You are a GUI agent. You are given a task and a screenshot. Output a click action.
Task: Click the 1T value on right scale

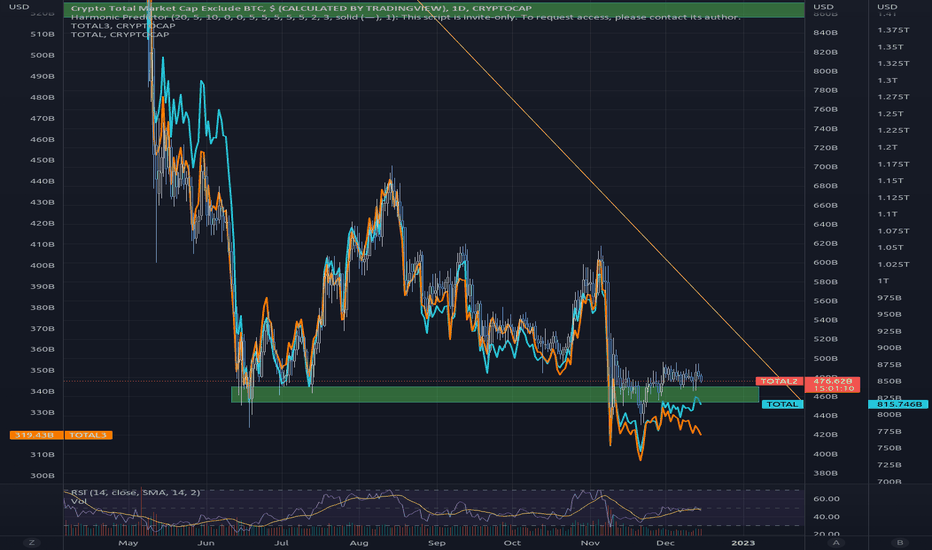click(883, 281)
